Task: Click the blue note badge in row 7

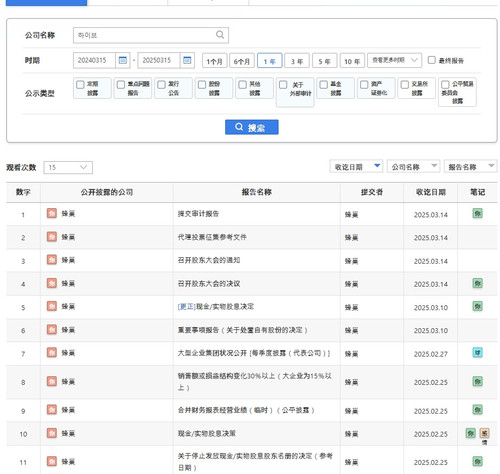Action: point(477,353)
